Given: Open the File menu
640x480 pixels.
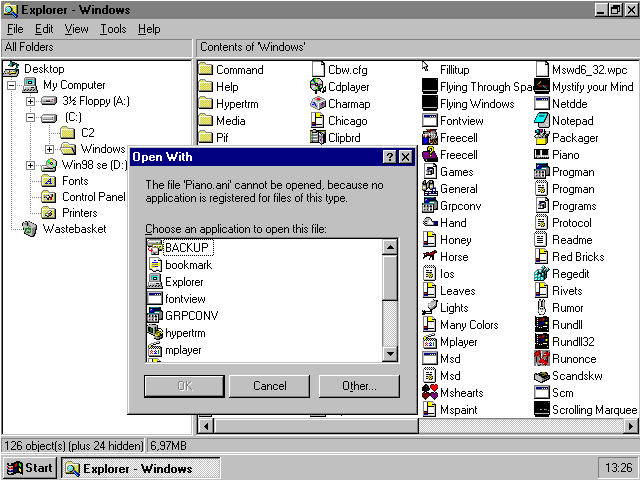Looking at the screenshot, I should (x=15, y=29).
